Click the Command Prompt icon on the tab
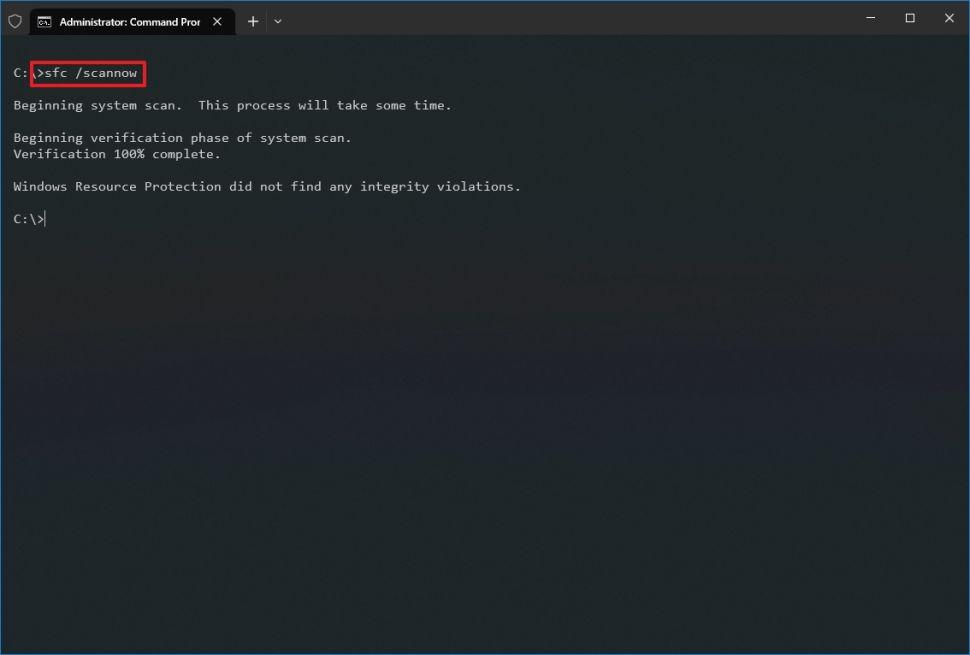The image size is (970, 655). tap(44, 21)
